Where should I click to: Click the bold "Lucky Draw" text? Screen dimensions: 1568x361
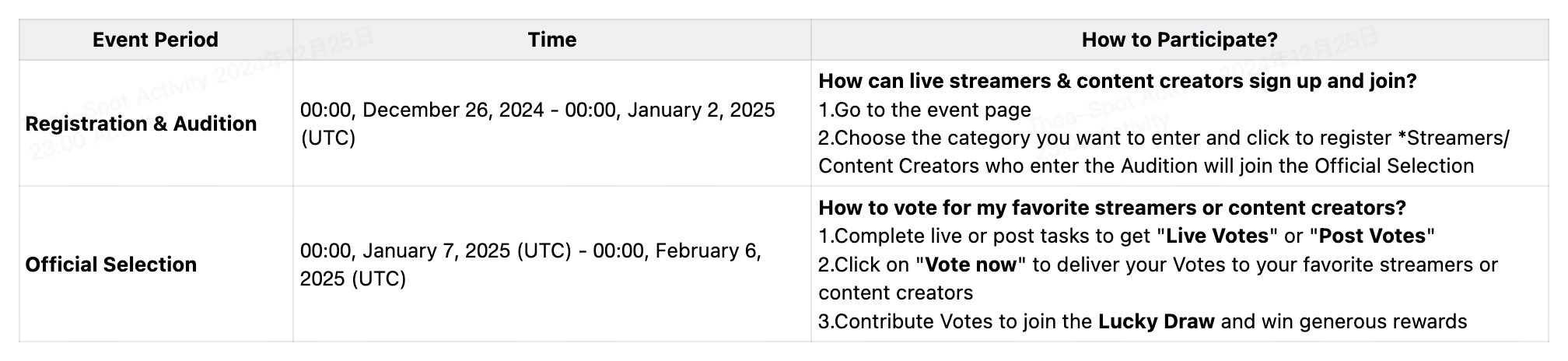(1156, 321)
